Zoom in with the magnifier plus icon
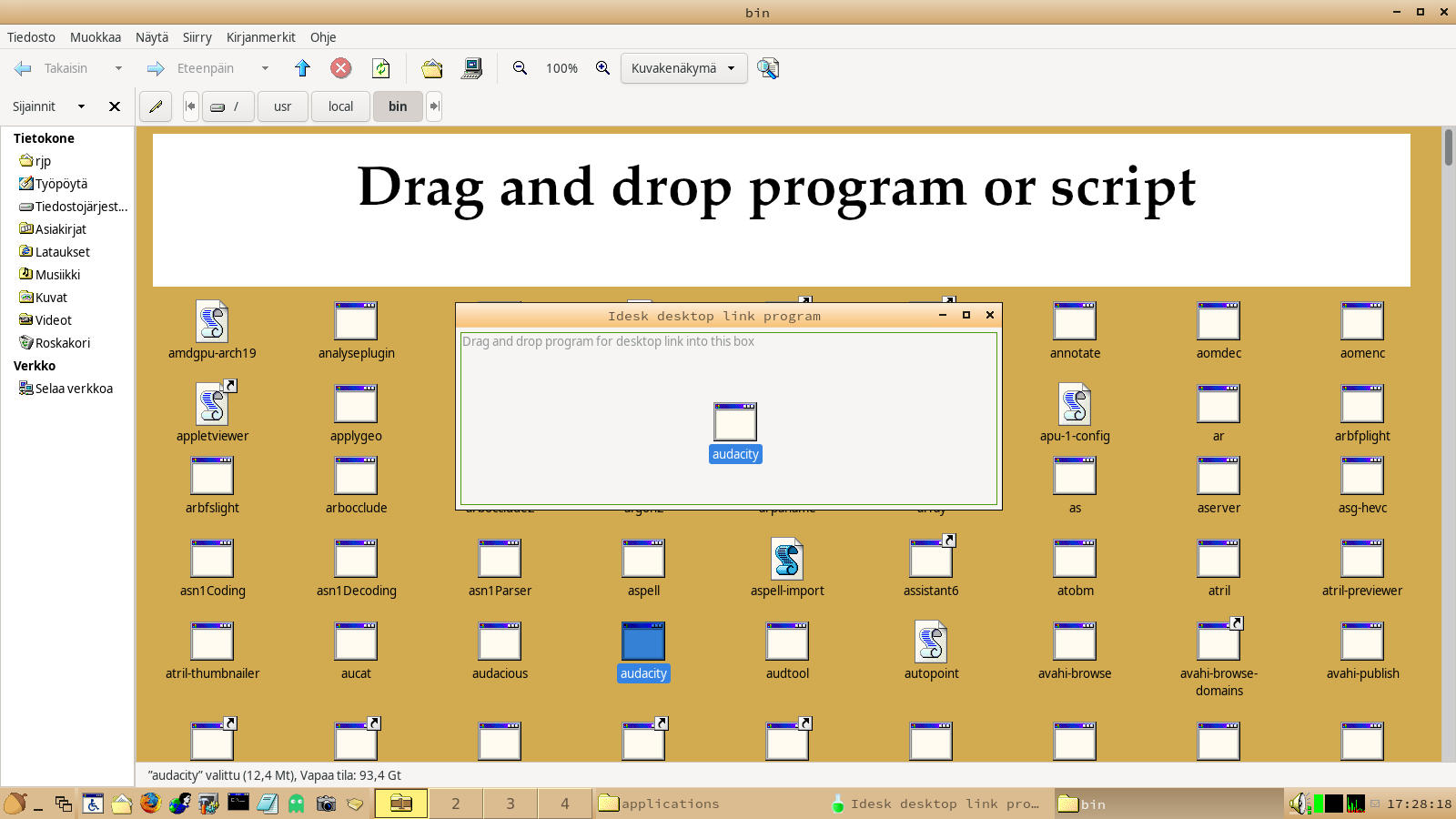The width and height of the screenshot is (1456, 819). [602, 68]
